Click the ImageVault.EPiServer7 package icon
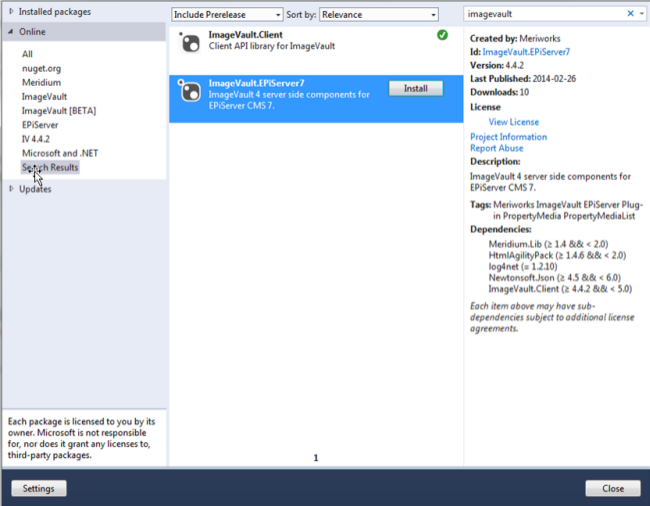 [x=190, y=92]
